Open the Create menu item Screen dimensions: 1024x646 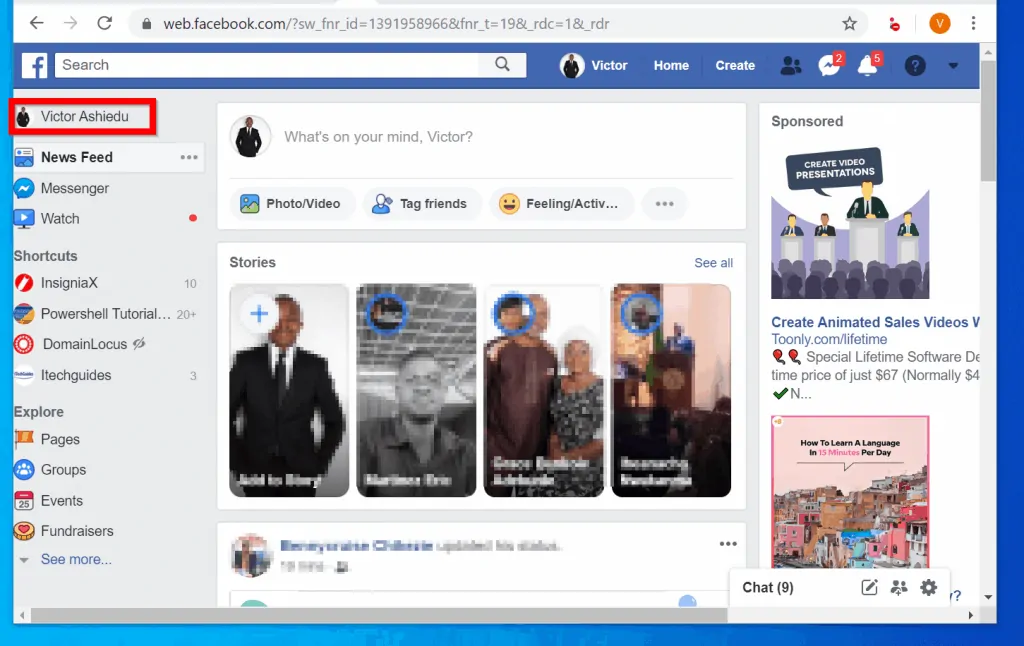click(x=735, y=65)
